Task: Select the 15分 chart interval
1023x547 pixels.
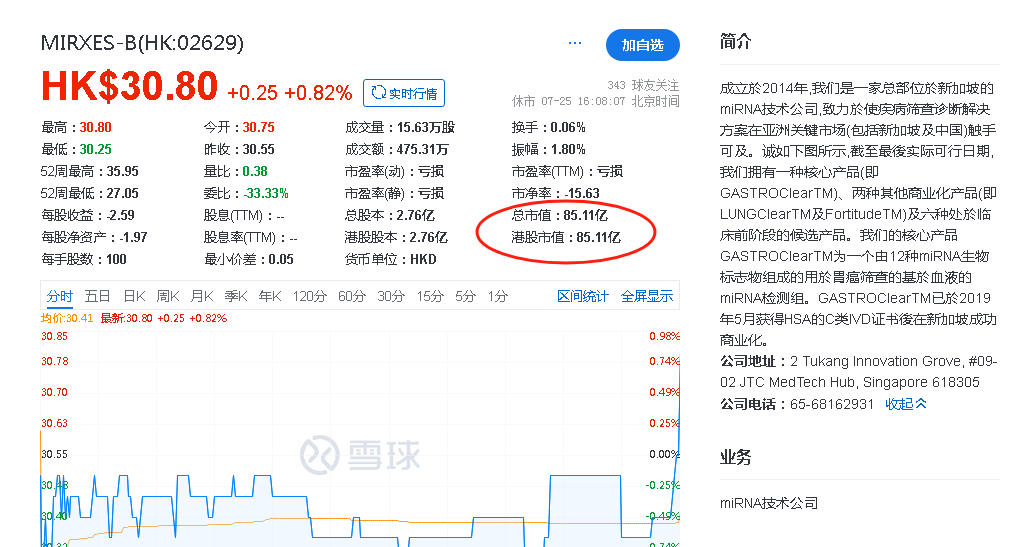Action: tap(430, 296)
